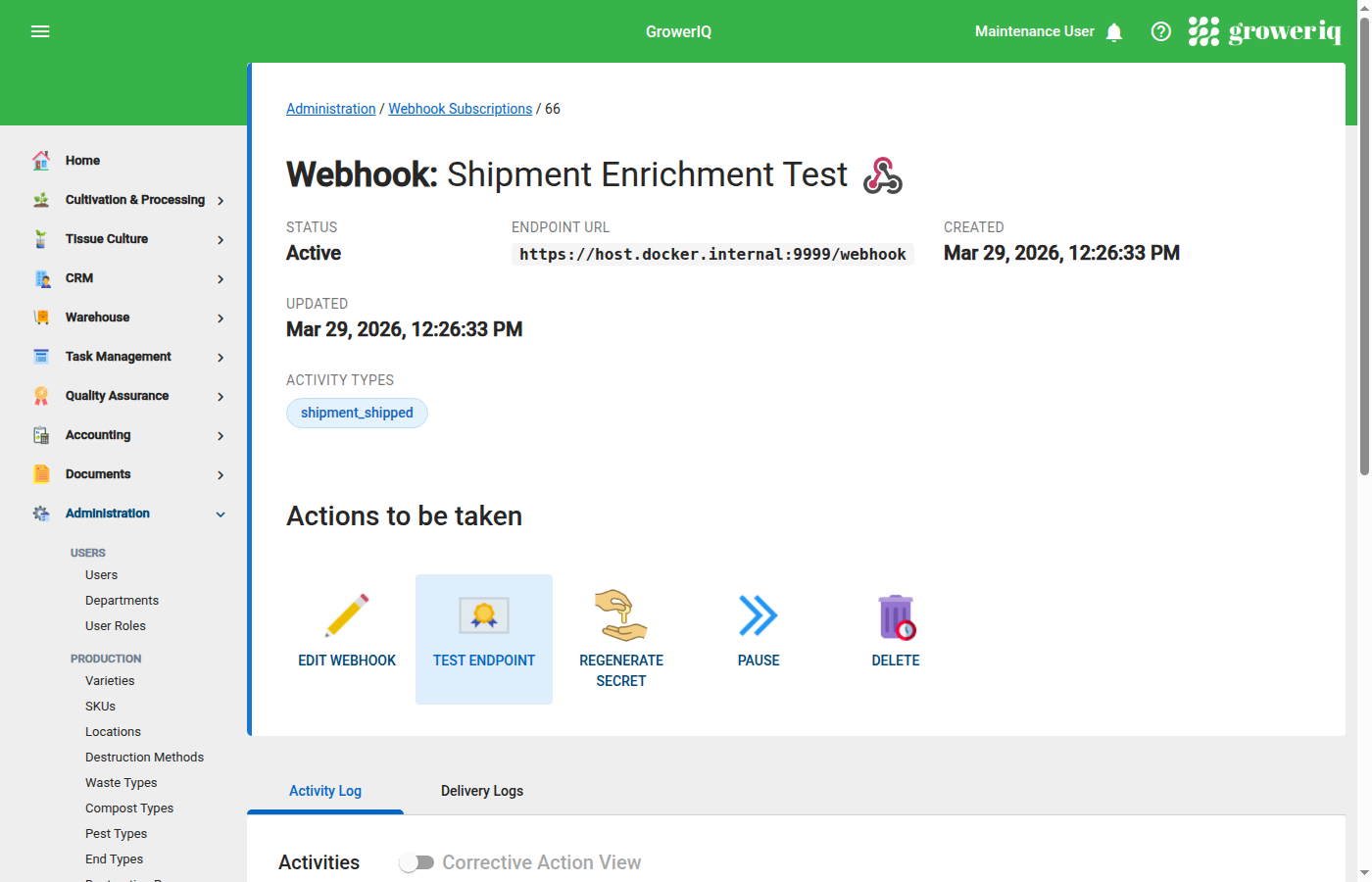Viewport: 1372px width, 882px height.
Task: Click the notification bell icon
Action: point(1114,31)
